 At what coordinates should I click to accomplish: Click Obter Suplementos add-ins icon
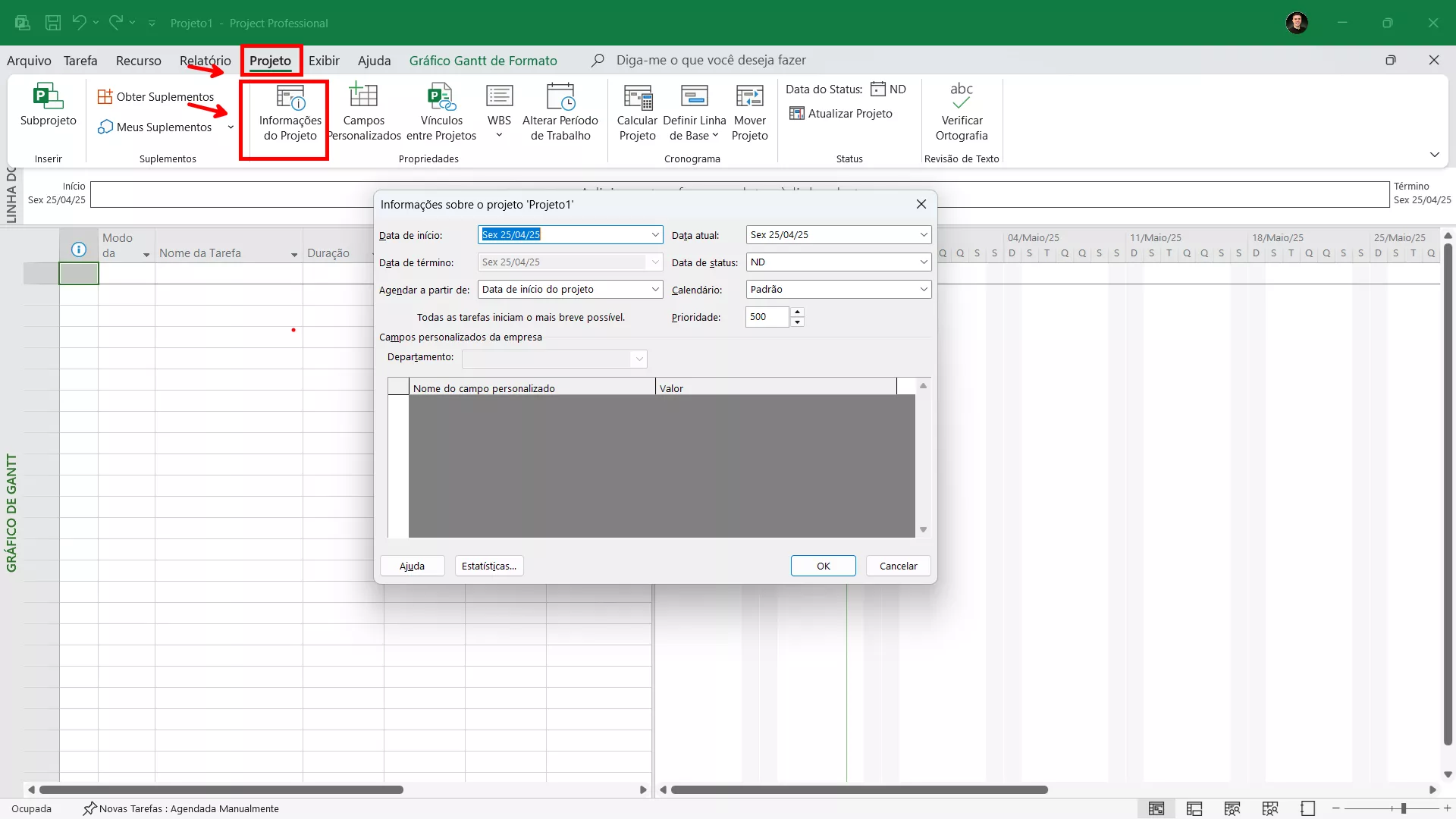105,97
